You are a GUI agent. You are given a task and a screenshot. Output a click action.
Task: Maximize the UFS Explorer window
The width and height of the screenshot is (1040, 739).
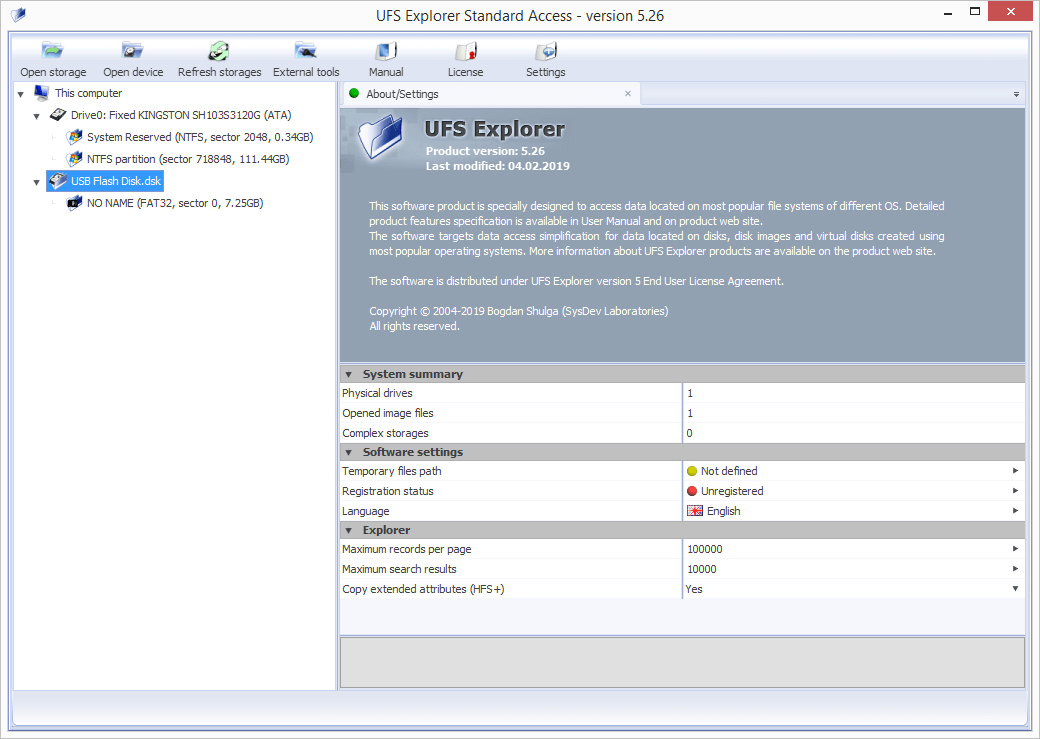click(975, 11)
